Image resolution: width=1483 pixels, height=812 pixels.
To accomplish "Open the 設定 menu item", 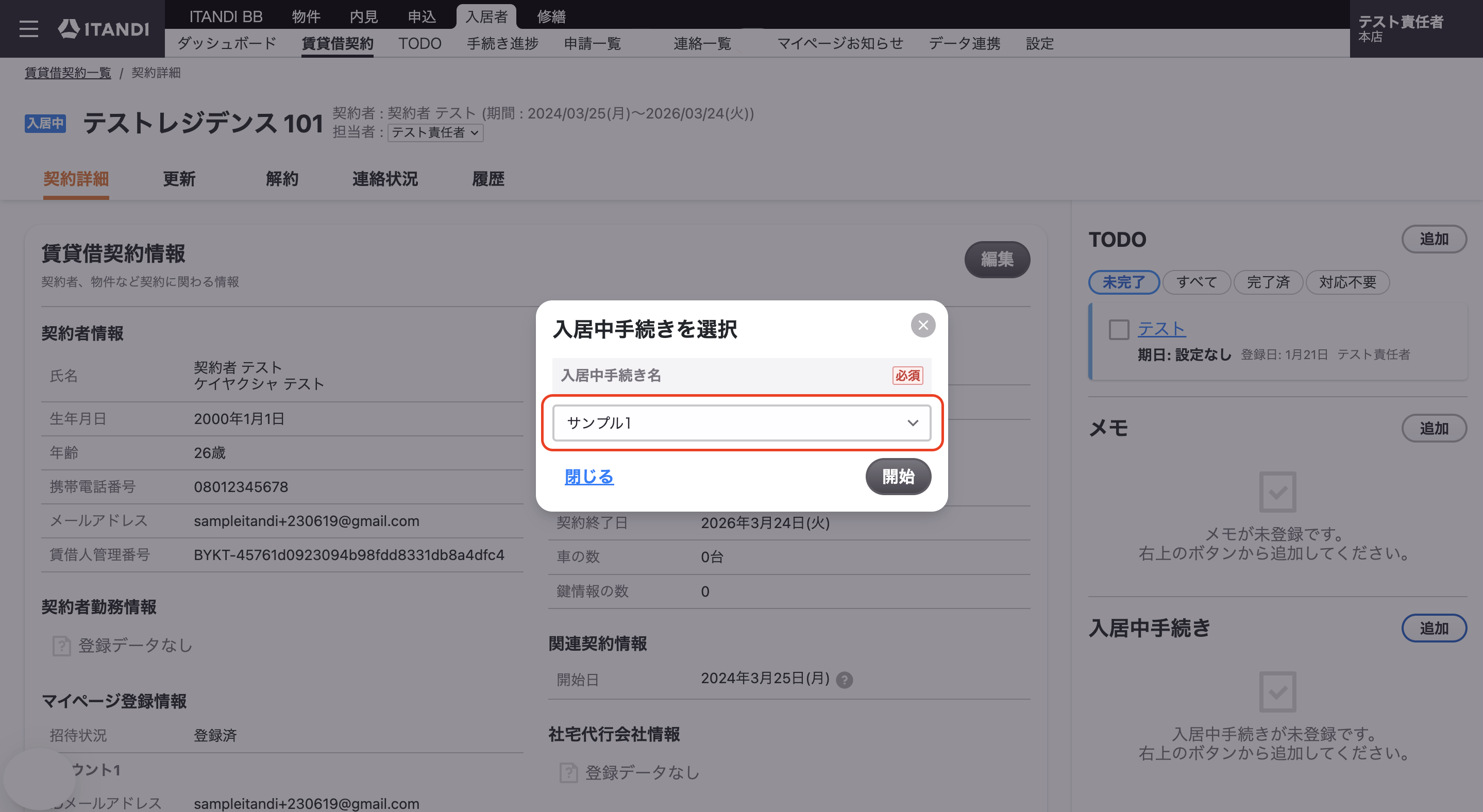I will tap(1040, 43).
